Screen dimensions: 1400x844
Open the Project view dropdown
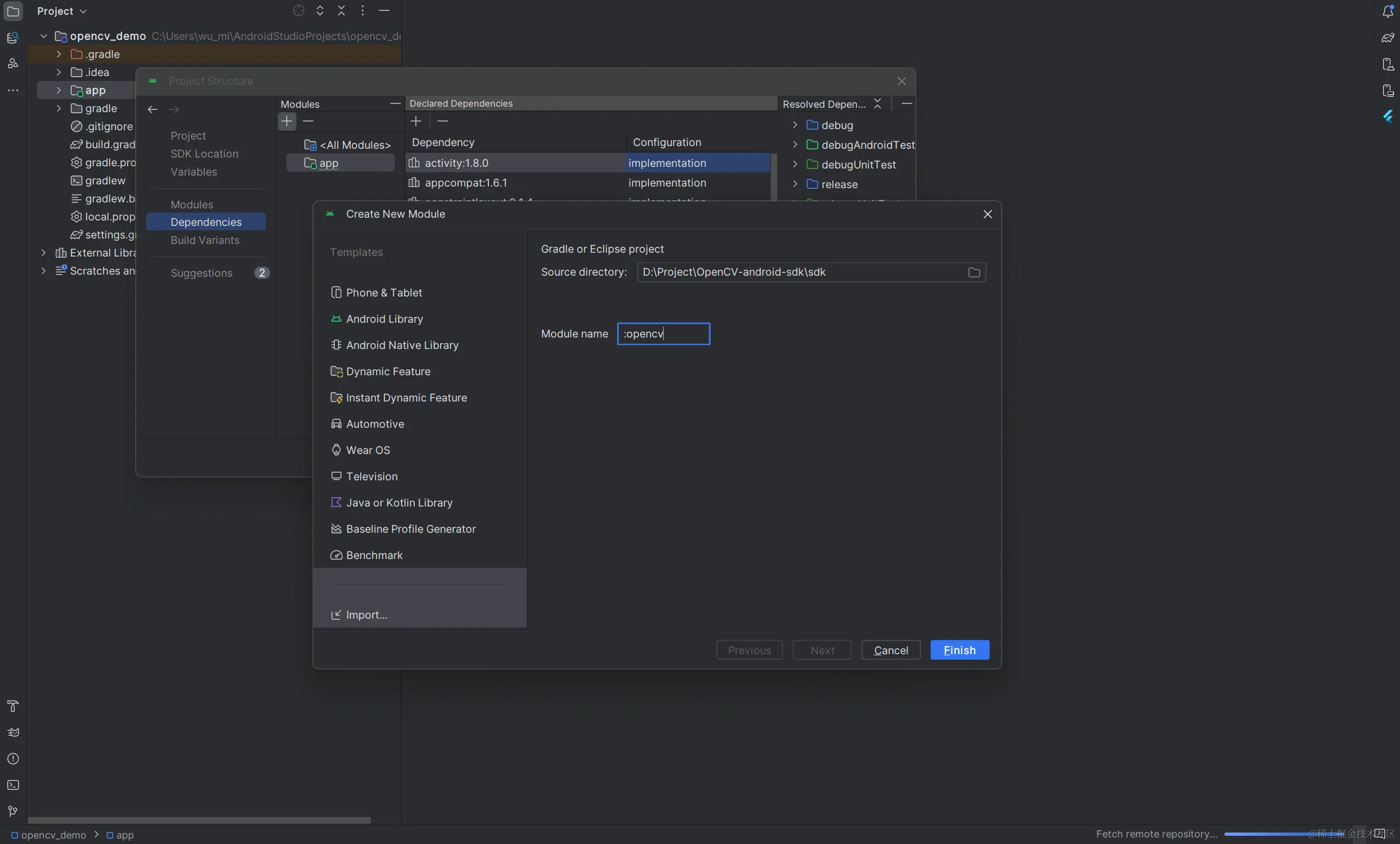(62, 11)
